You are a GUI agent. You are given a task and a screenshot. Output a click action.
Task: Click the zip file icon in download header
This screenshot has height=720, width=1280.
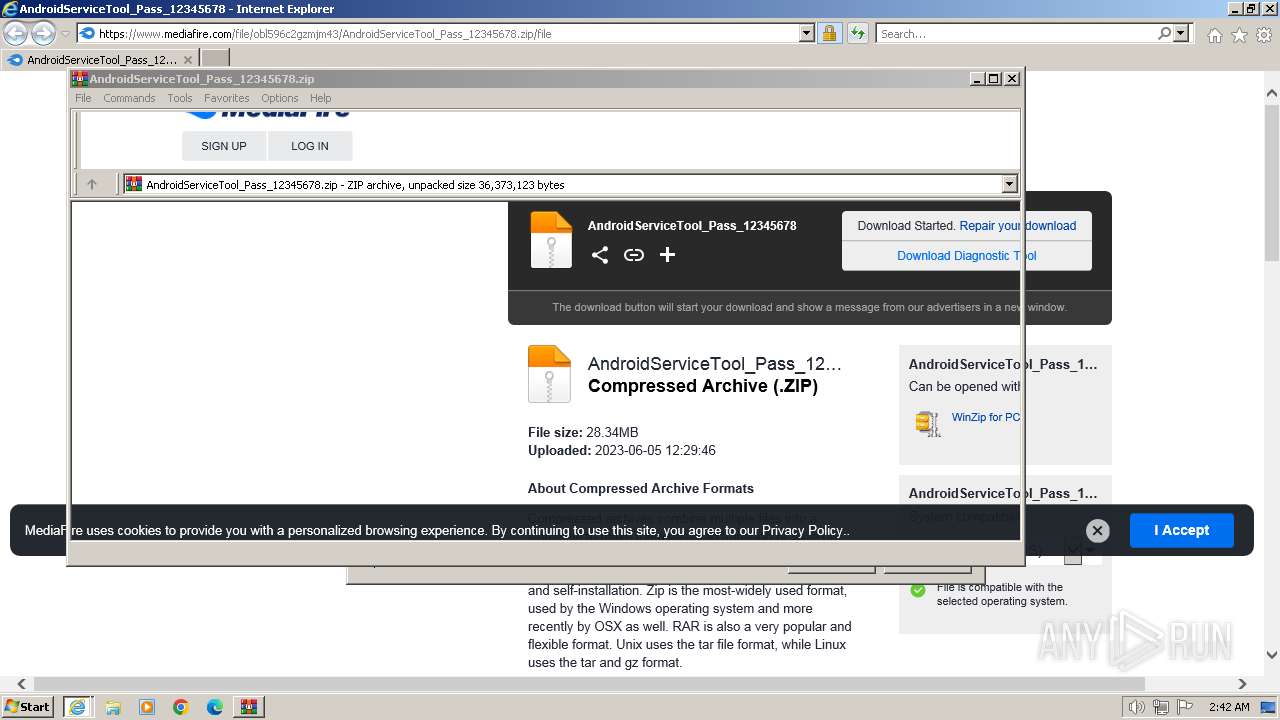coord(551,240)
